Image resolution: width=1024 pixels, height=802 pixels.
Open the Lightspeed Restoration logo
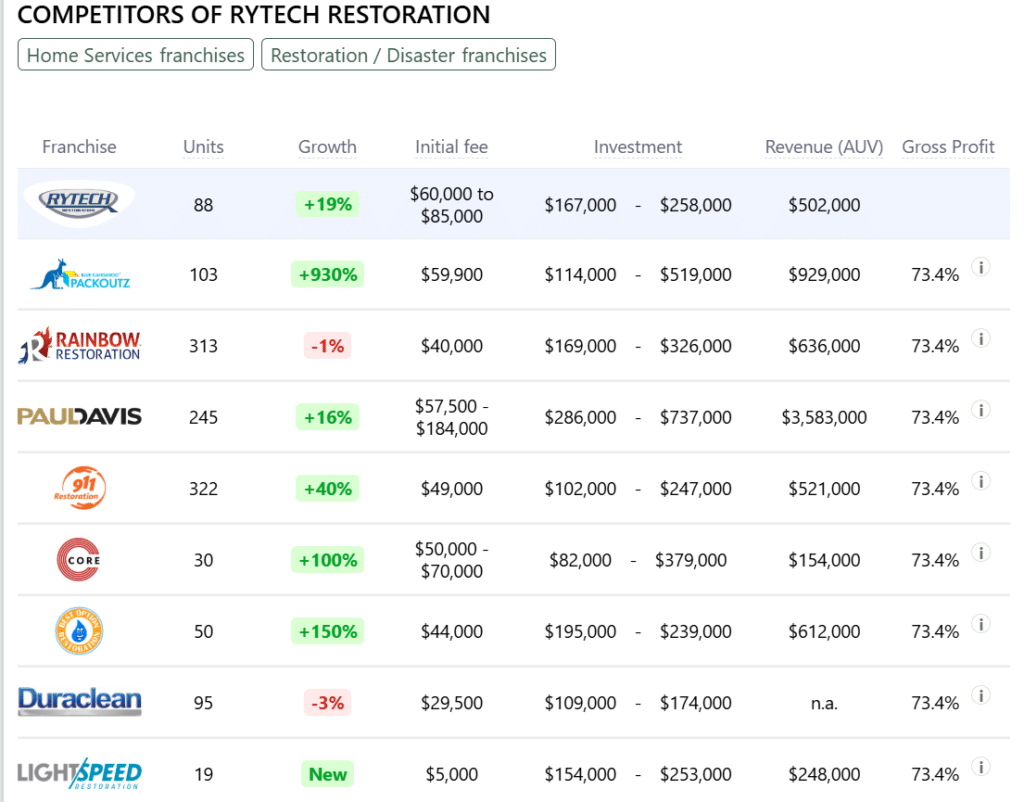[79, 774]
